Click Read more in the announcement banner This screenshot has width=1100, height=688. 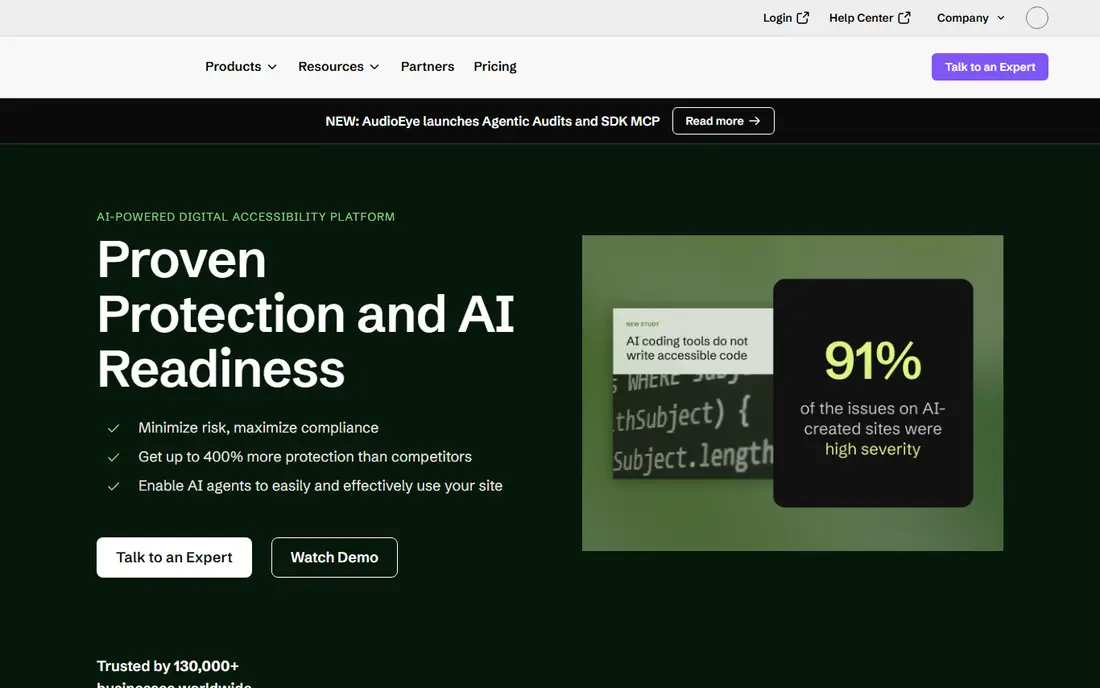[x=723, y=121]
